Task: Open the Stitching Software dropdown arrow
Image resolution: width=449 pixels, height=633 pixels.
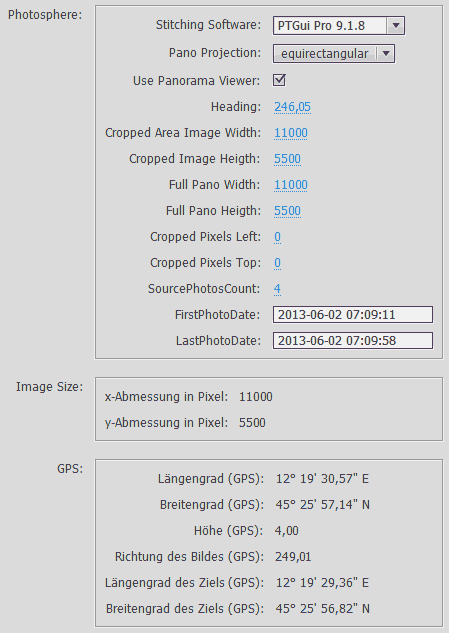Action: 396,26
